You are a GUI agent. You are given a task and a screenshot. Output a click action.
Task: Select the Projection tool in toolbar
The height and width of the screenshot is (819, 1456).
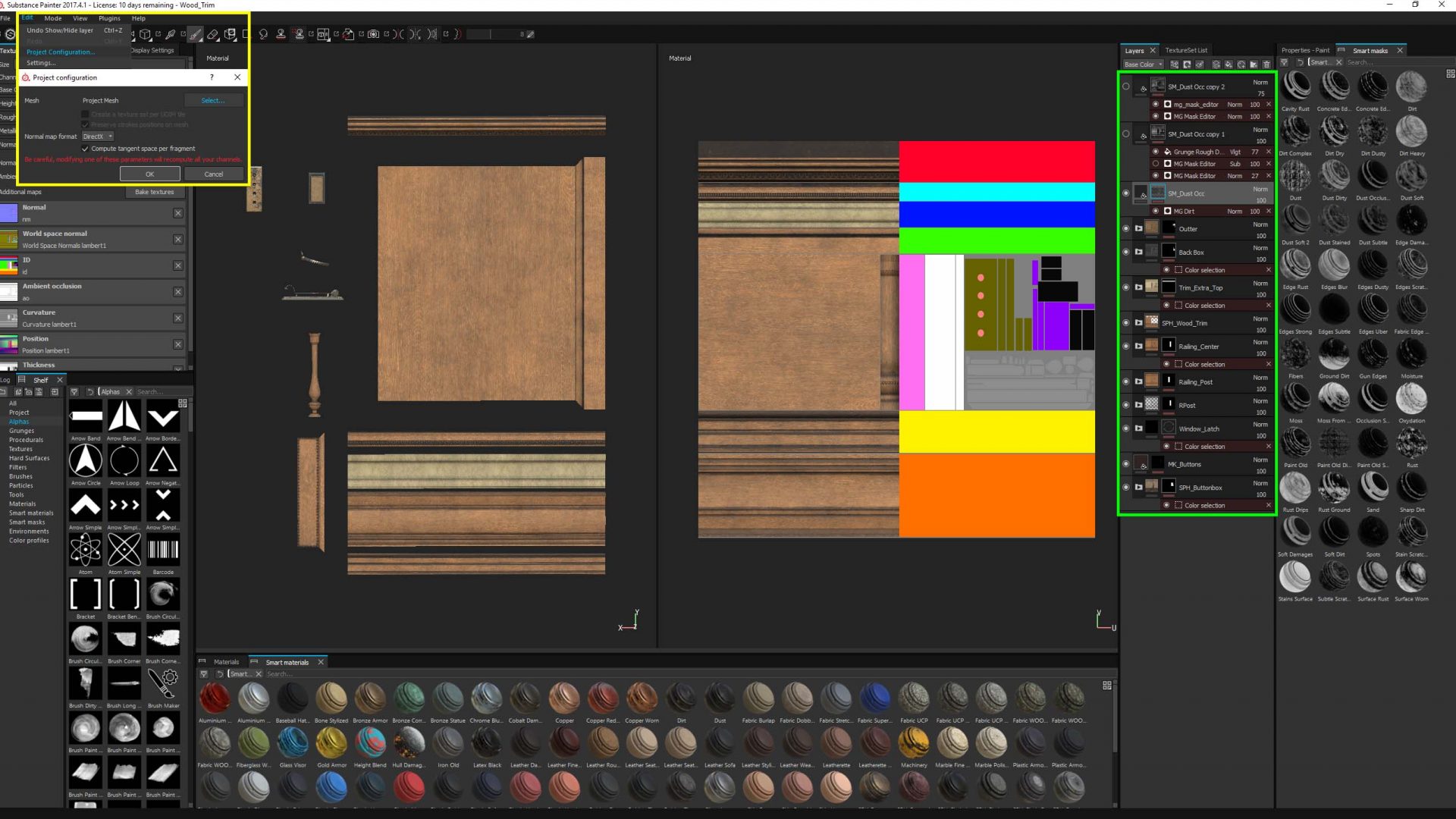pyautogui.click(x=231, y=34)
